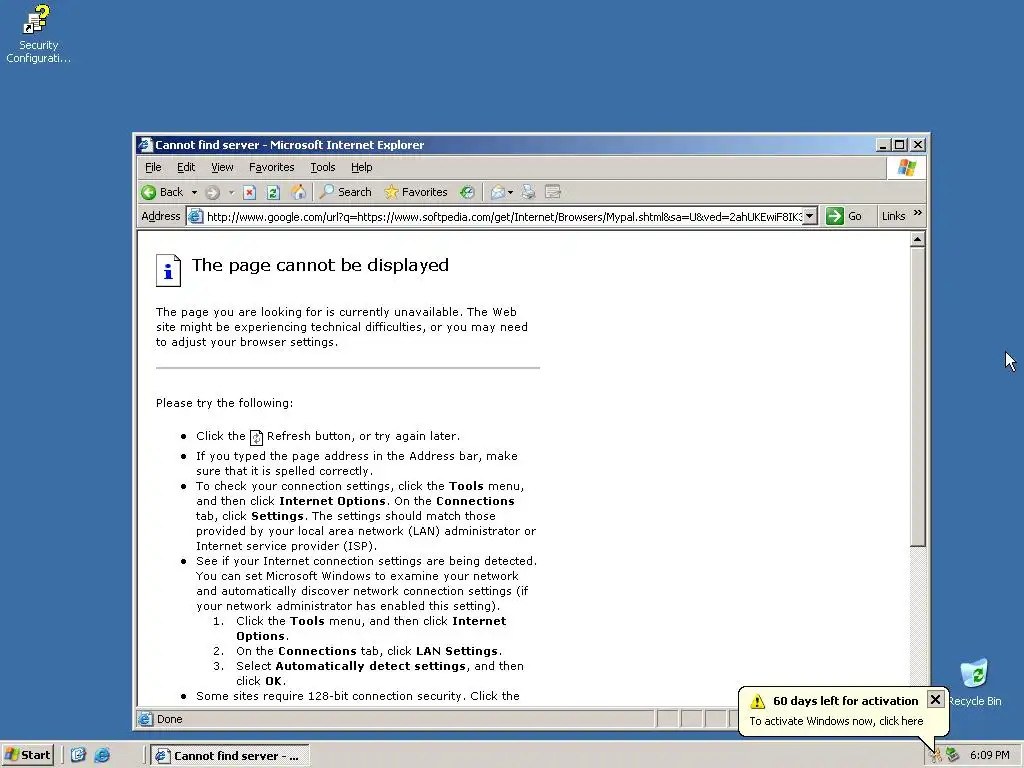Viewport: 1024px width, 768px height.
Task: Click the Start button
Action: coord(27,755)
